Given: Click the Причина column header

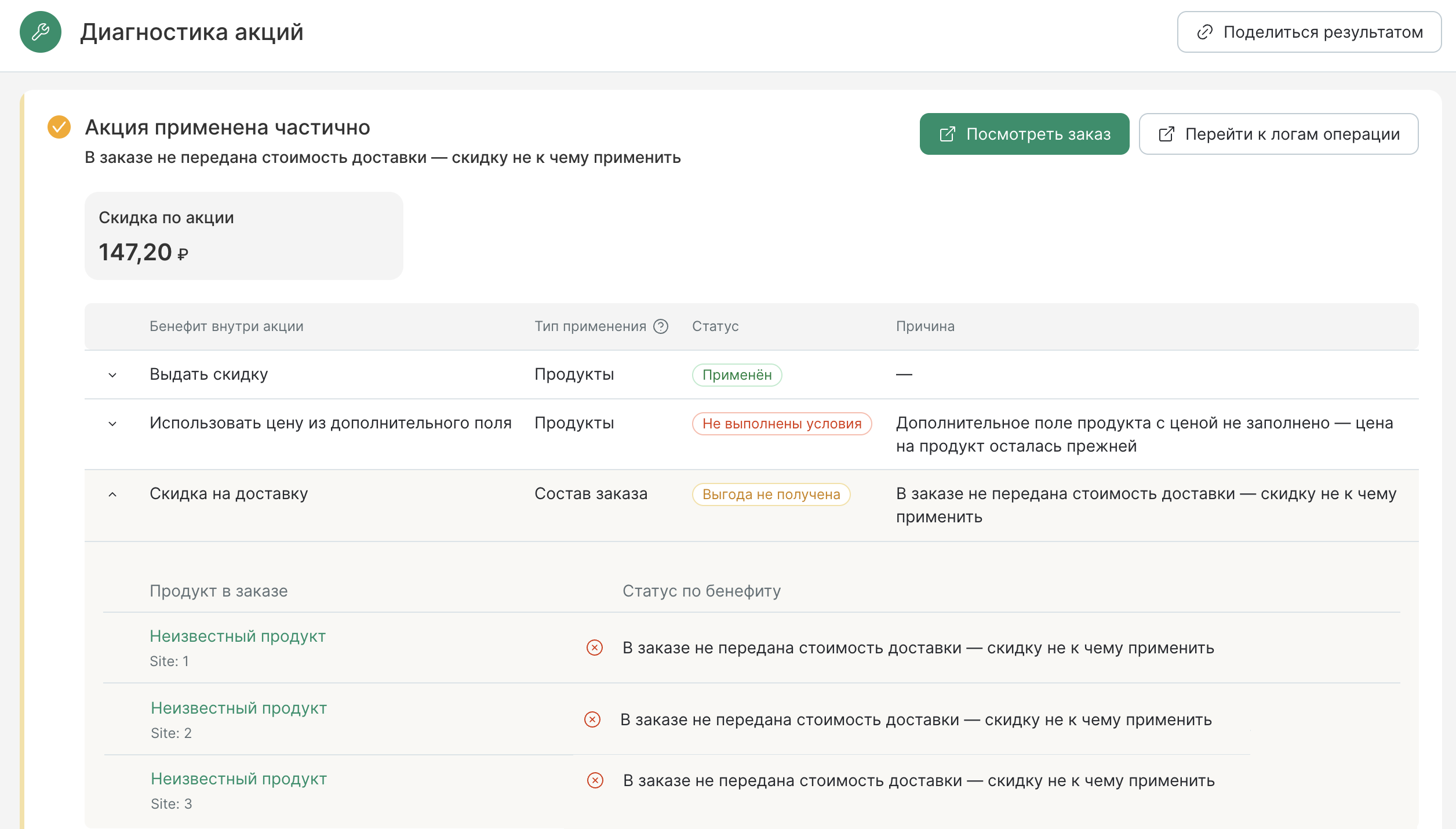Looking at the screenshot, I should point(925,326).
